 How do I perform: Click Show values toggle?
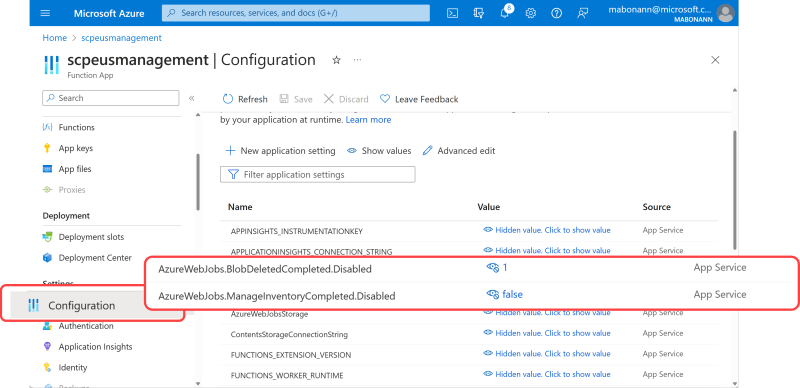(379, 151)
